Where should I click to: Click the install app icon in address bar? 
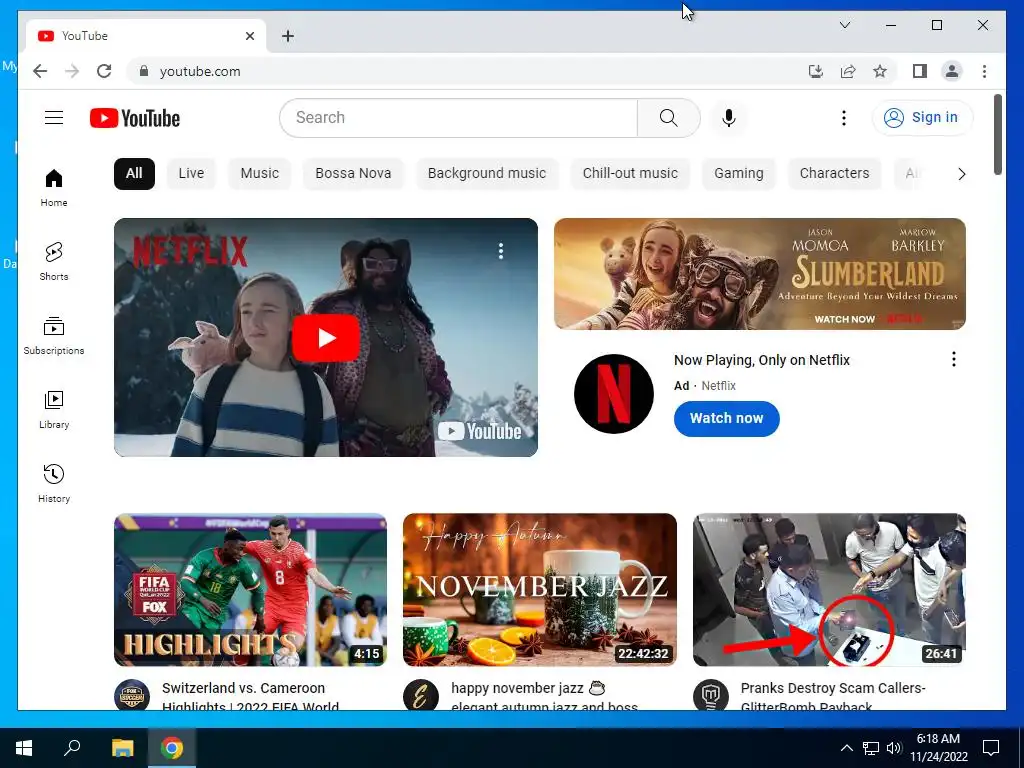pos(816,71)
